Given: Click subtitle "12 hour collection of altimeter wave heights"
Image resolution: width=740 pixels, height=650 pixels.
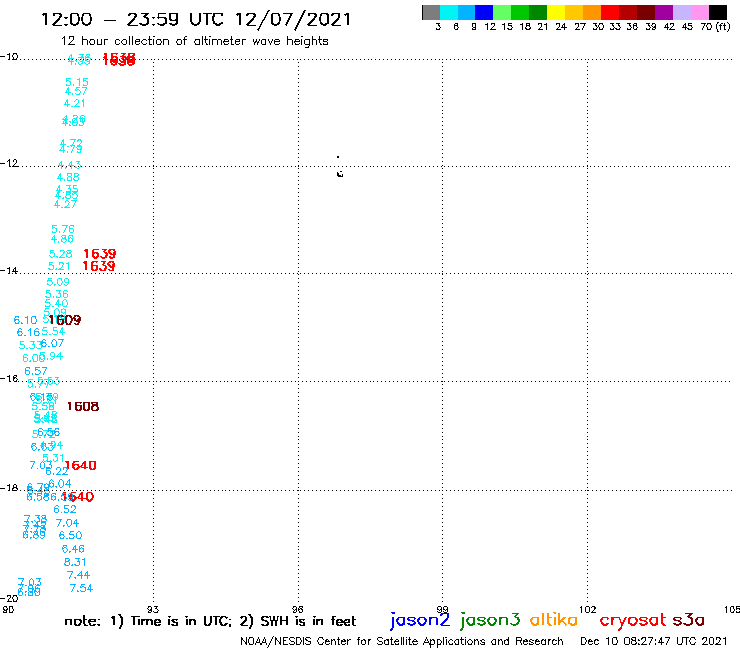Looking at the screenshot, I should tap(194, 41).
